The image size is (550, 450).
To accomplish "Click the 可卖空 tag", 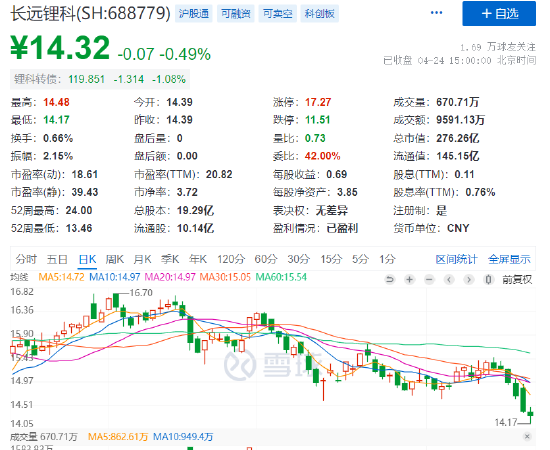I will (277, 14).
